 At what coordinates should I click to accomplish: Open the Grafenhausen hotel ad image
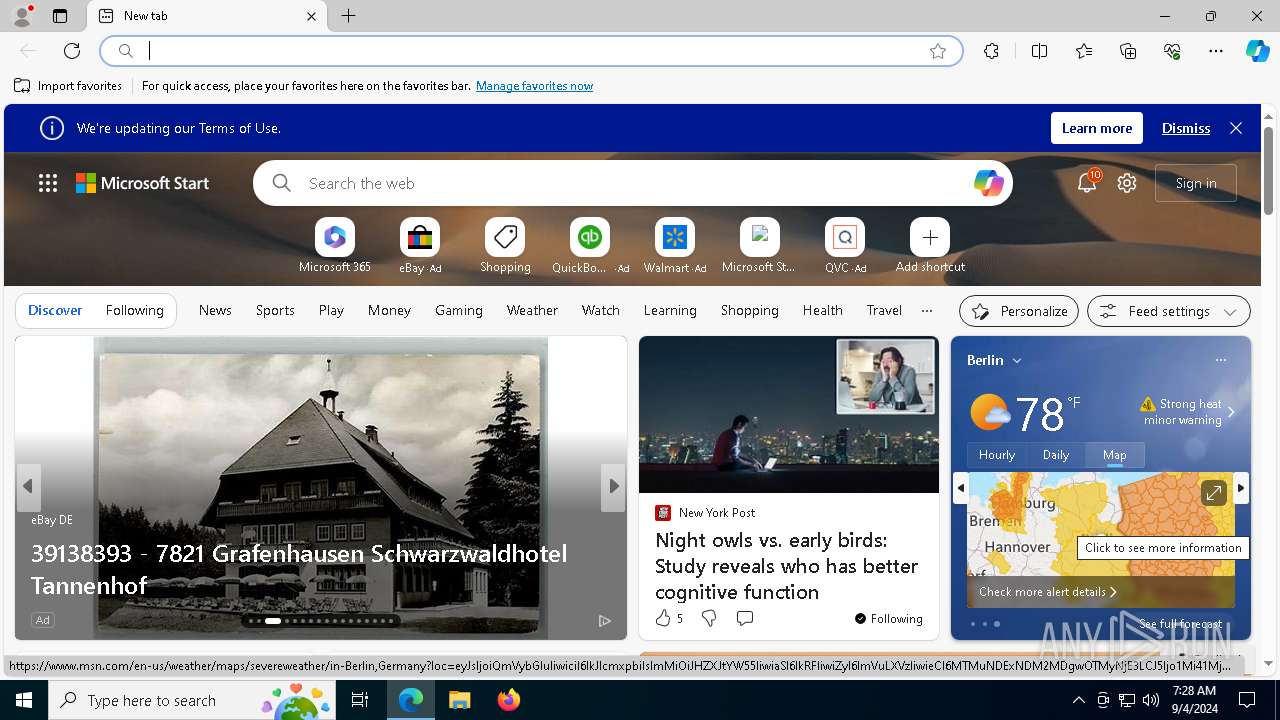coord(321,487)
